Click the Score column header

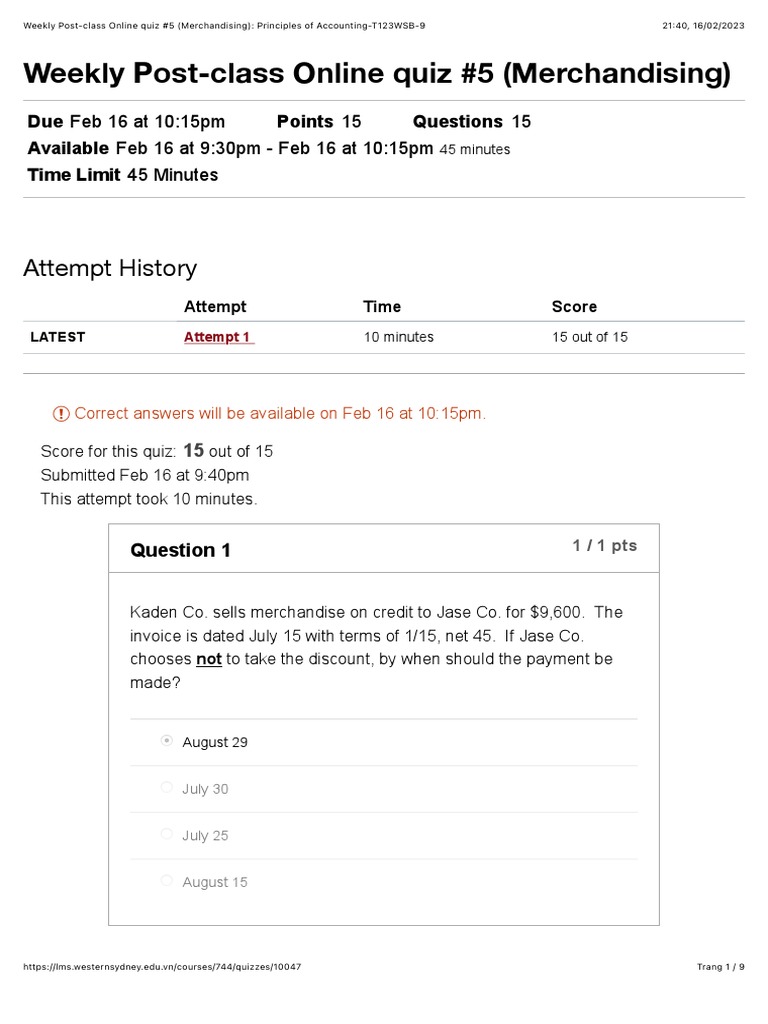[574, 306]
